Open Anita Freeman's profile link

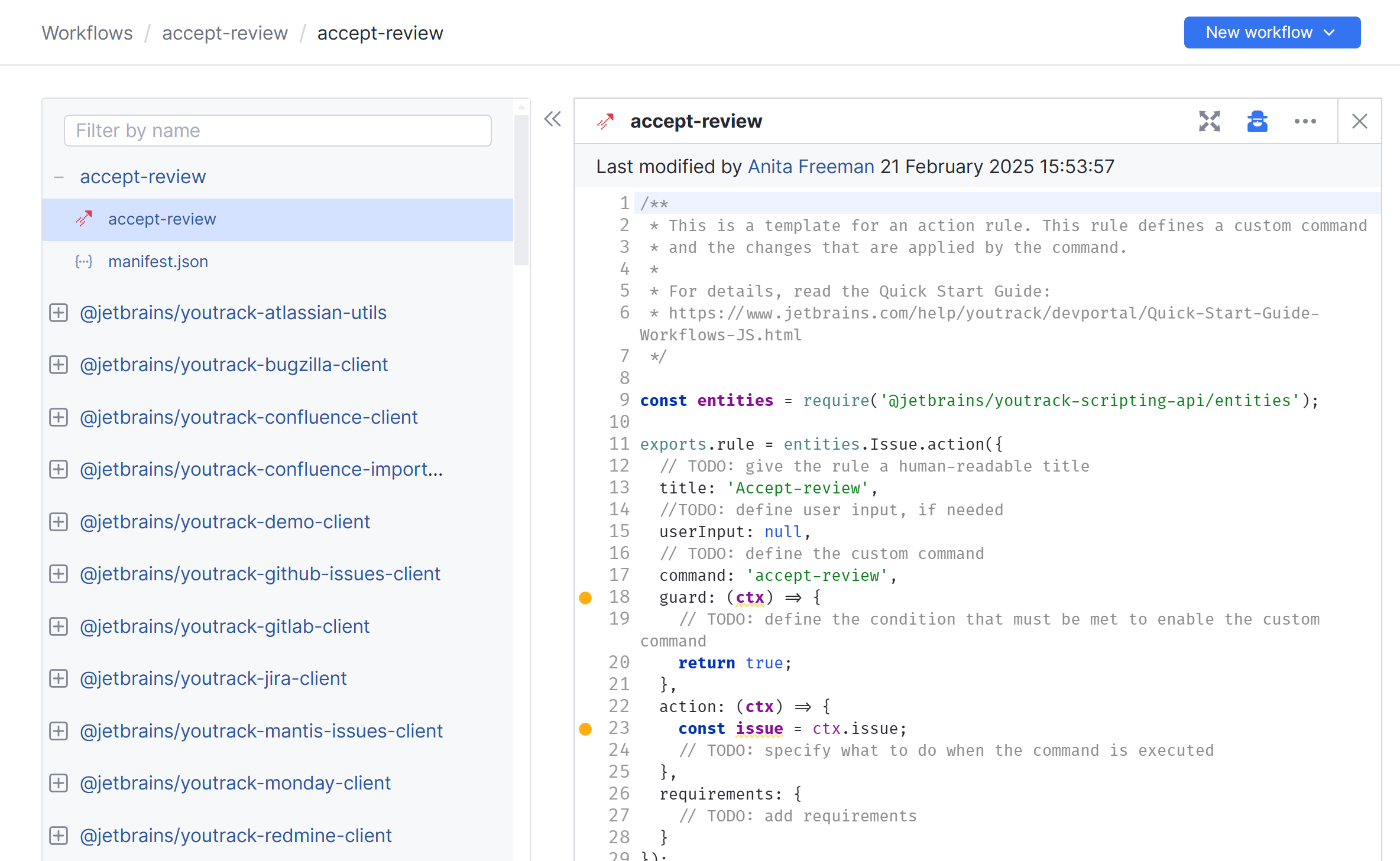[811, 167]
